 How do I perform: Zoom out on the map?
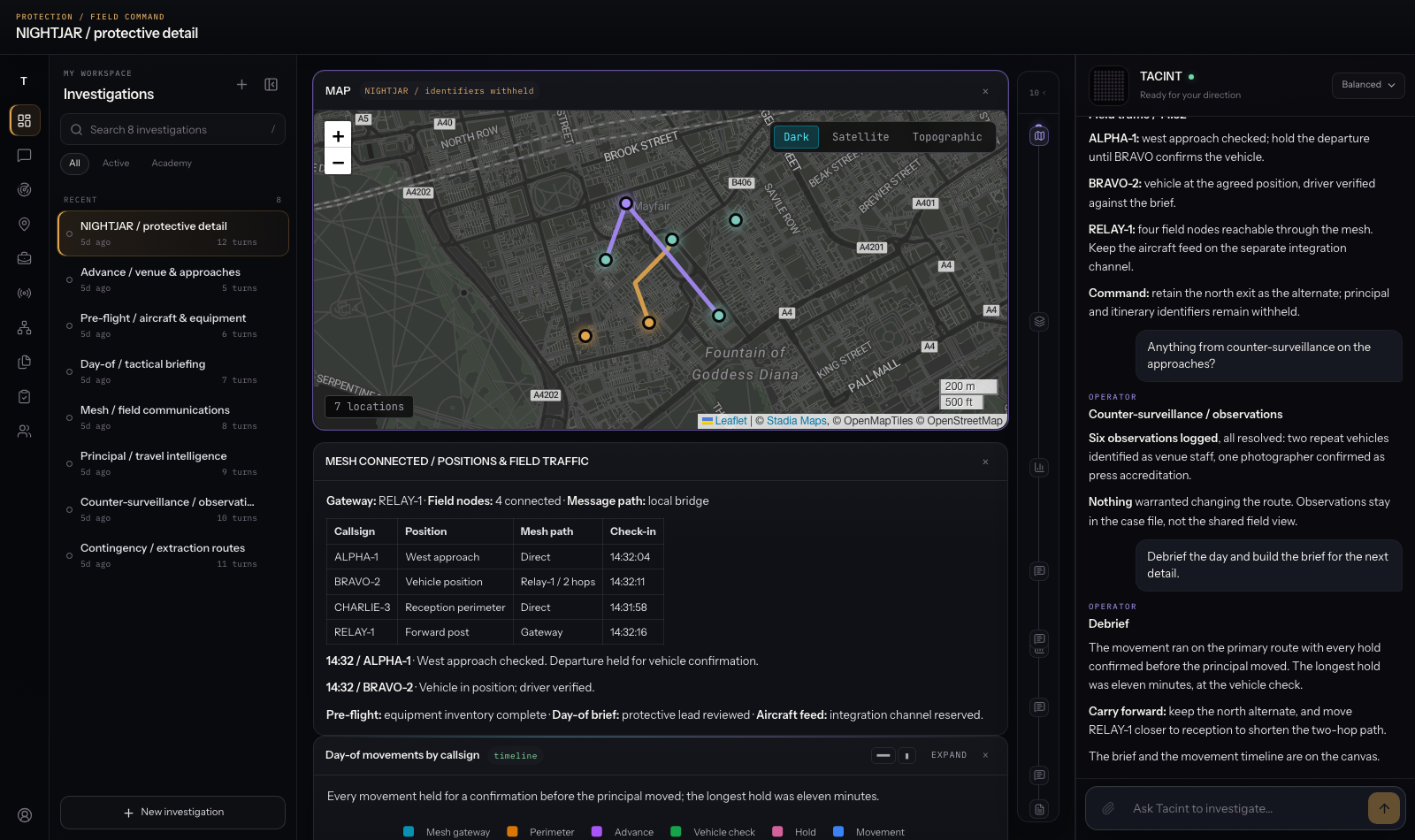(338, 162)
